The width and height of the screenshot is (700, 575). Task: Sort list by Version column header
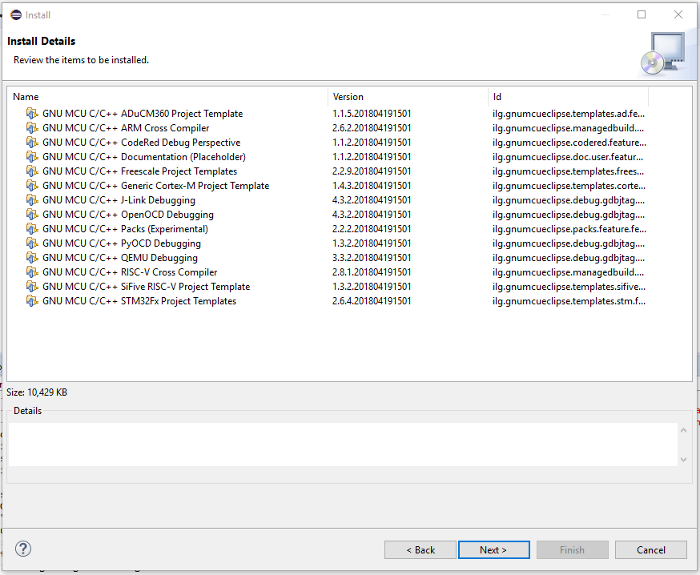[x=408, y=96]
